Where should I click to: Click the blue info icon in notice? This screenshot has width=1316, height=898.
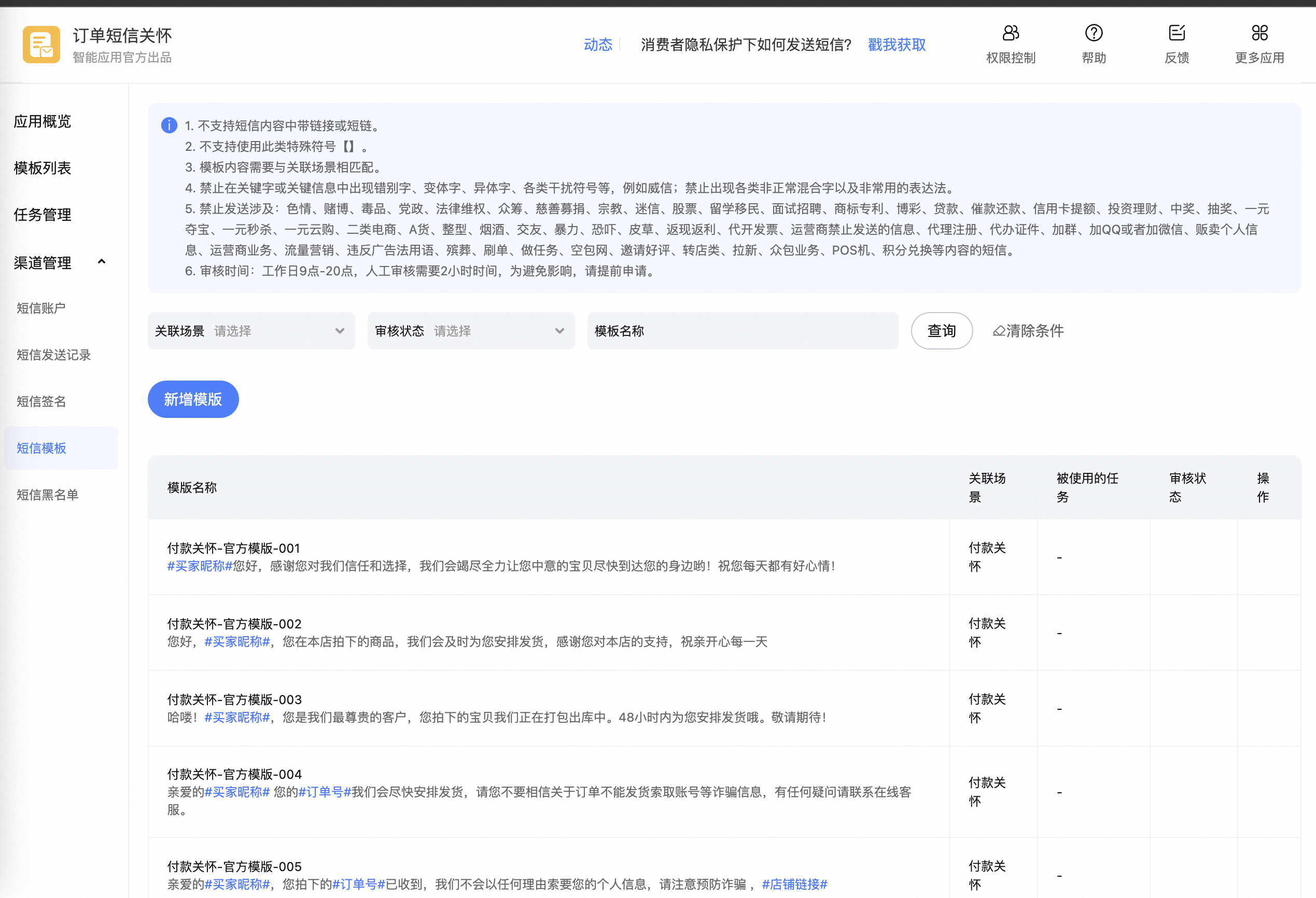click(169, 125)
